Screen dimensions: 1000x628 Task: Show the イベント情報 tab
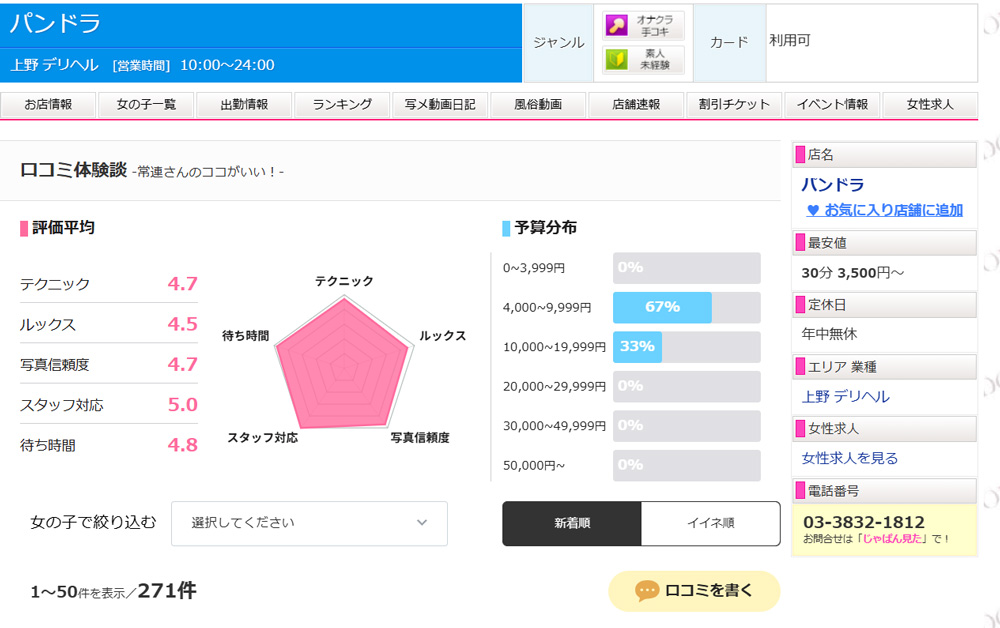[x=832, y=105]
